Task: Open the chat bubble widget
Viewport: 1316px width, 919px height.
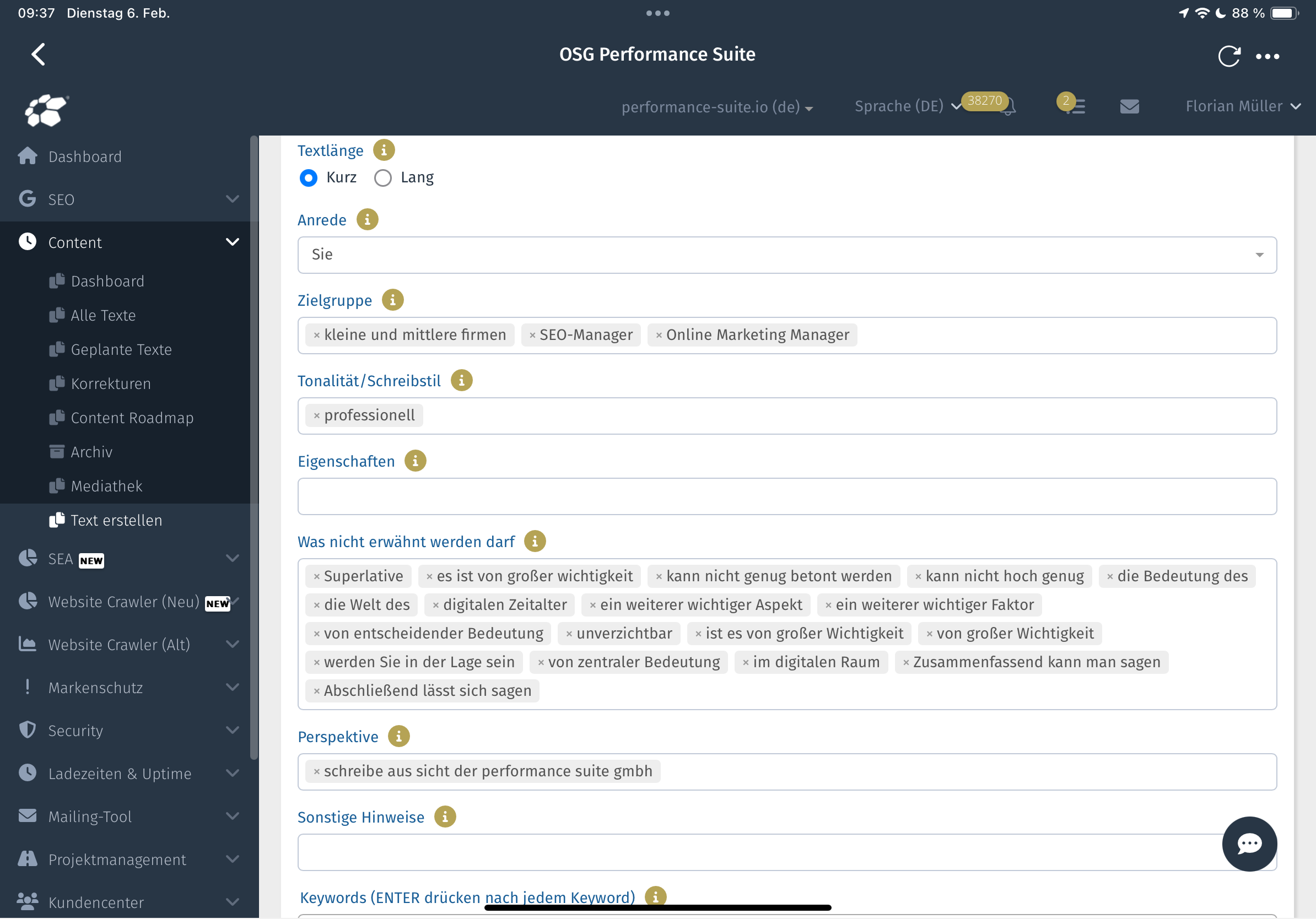Action: [x=1249, y=844]
